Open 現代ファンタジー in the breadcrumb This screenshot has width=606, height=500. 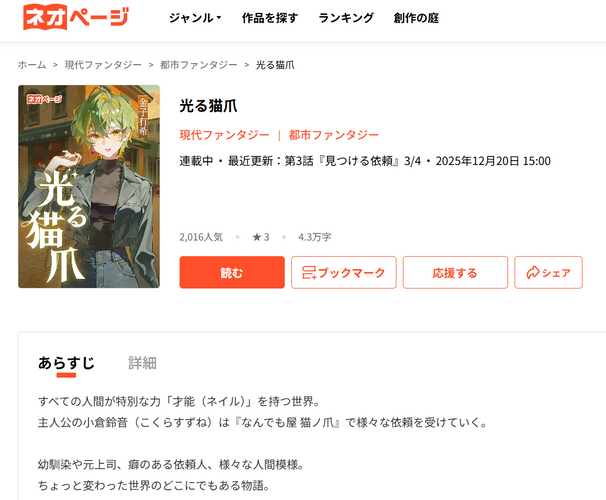click(103, 65)
